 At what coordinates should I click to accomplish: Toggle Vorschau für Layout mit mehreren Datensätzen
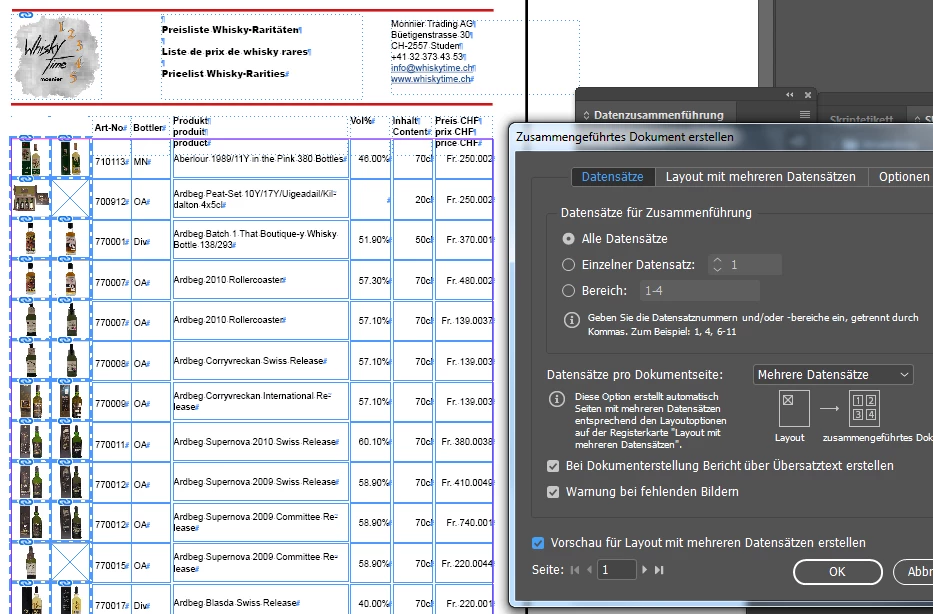[538, 543]
